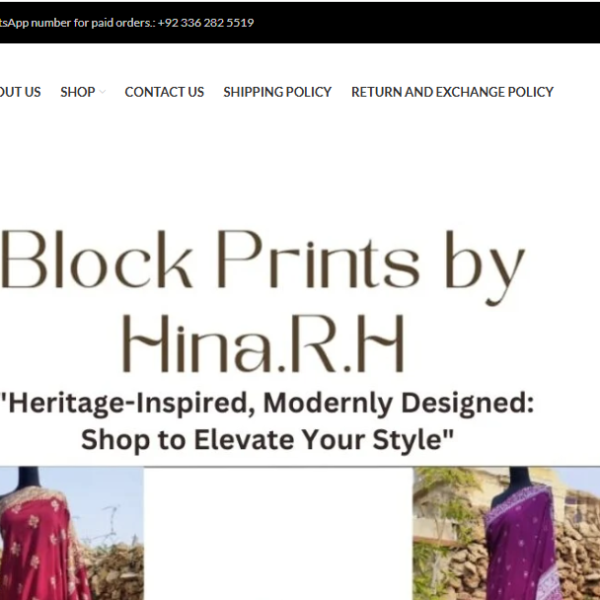This screenshot has width=600, height=600.
Task: Open the red saree product image
Action: (72, 533)
